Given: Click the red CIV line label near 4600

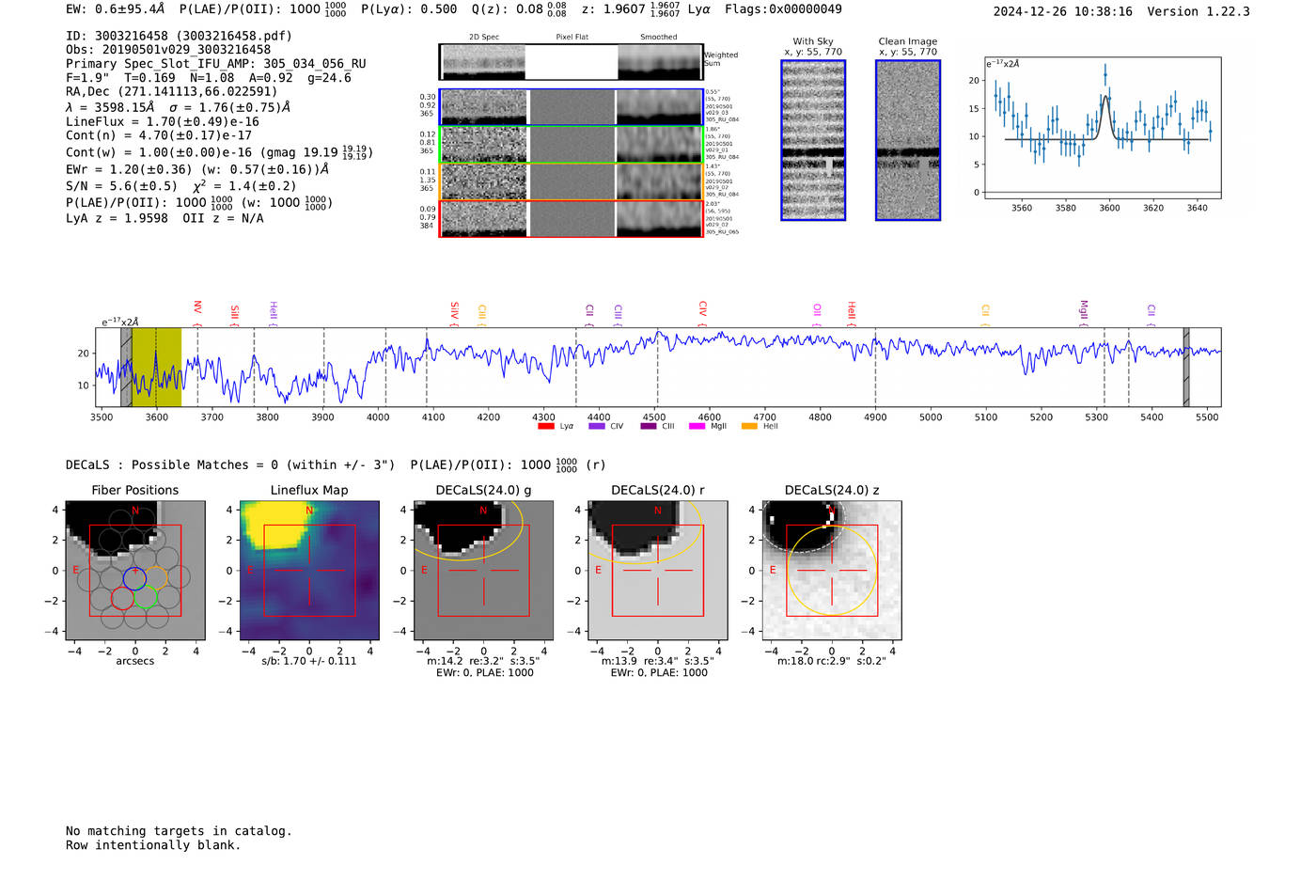Looking at the screenshot, I should coord(702,308).
